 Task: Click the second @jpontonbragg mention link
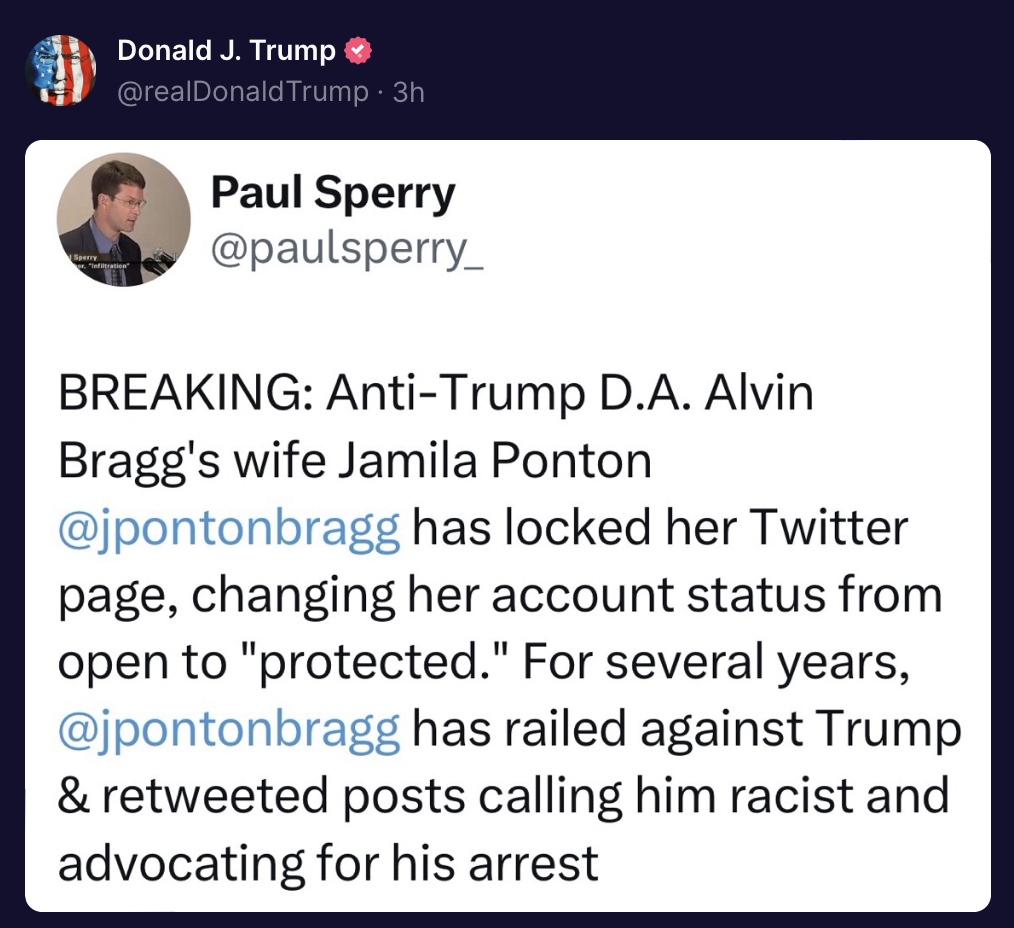pyautogui.click(x=227, y=728)
